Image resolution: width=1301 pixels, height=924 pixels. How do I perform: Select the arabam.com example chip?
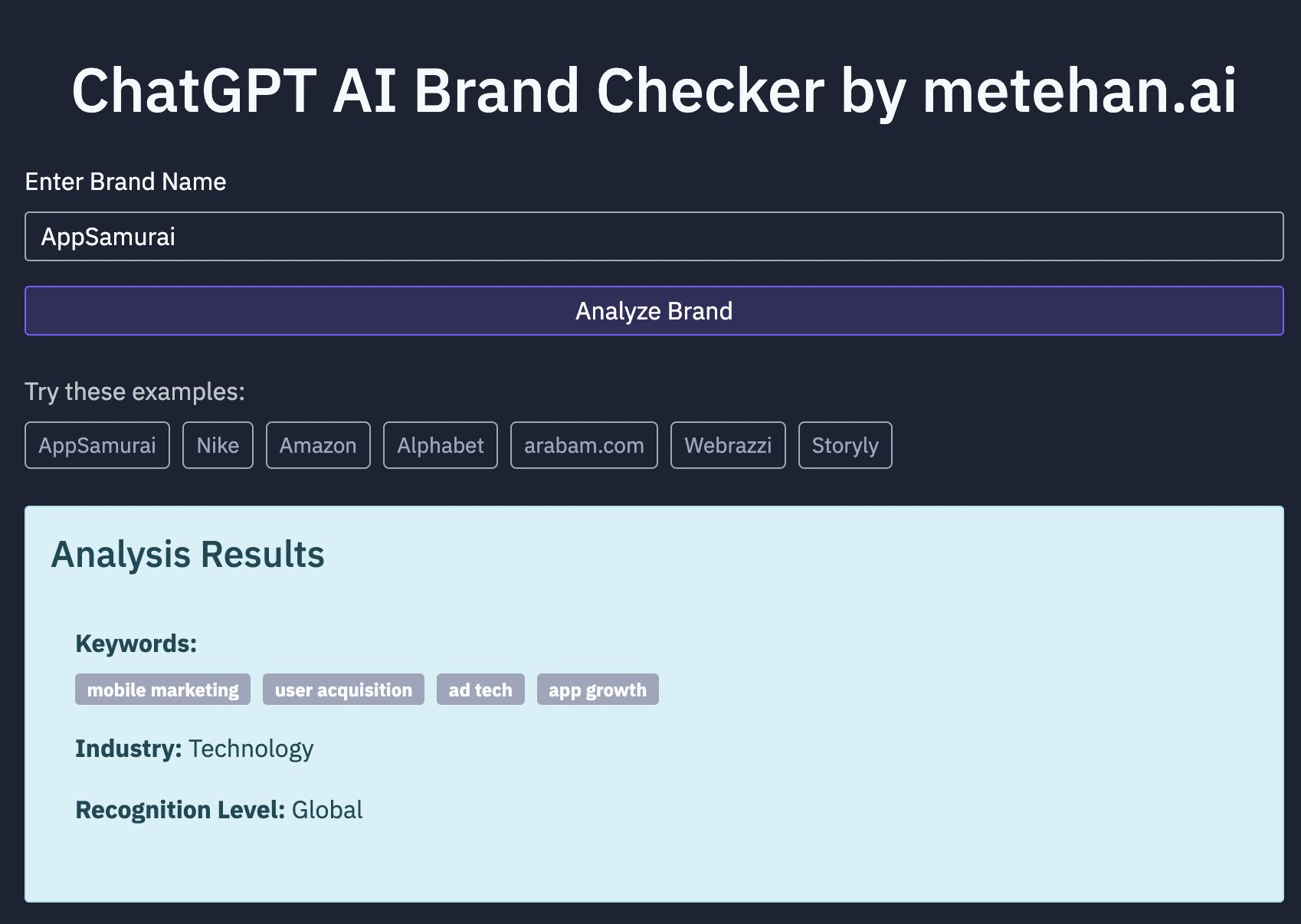click(584, 445)
